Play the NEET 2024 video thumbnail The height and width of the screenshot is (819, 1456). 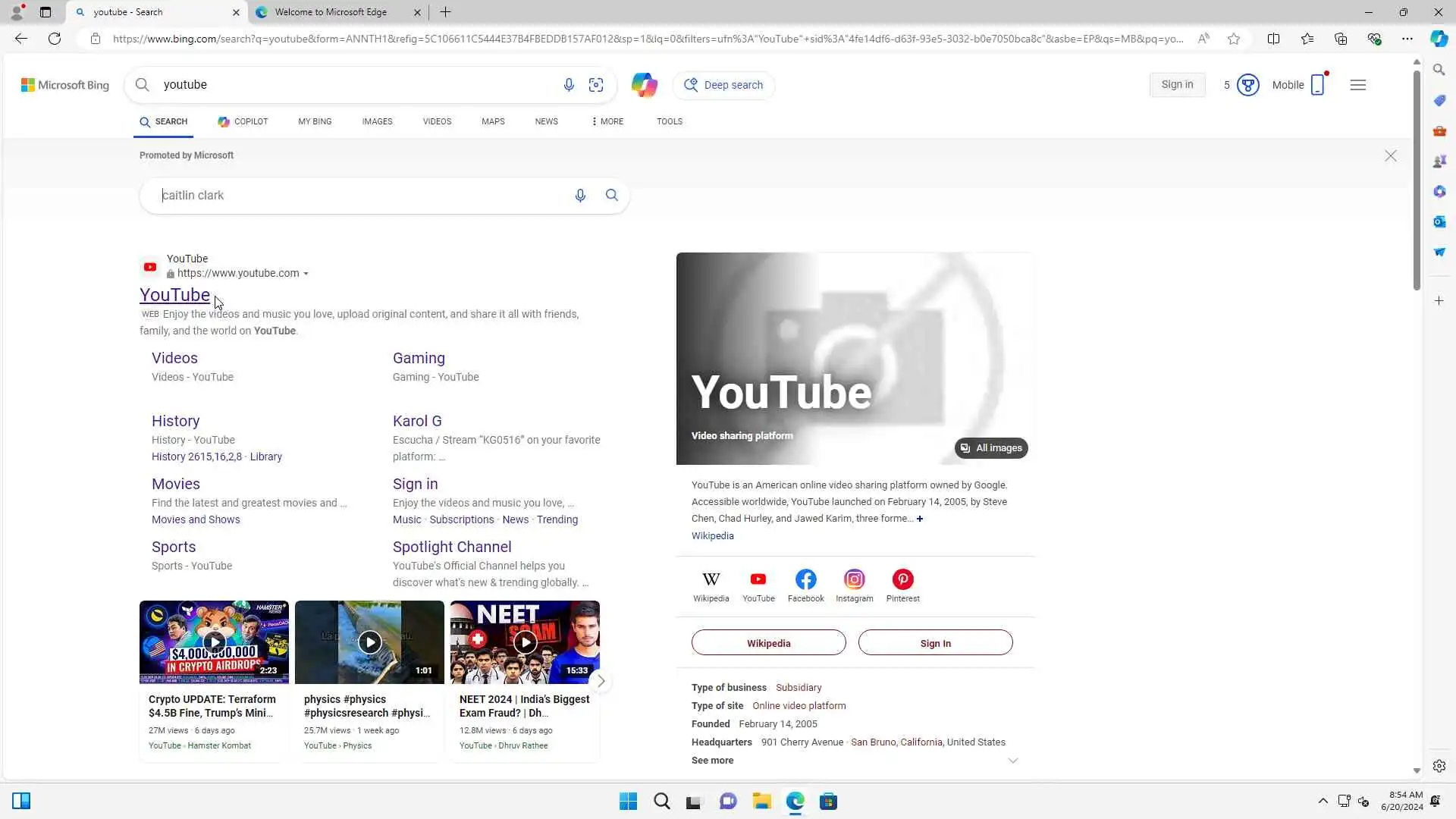pos(525,642)
